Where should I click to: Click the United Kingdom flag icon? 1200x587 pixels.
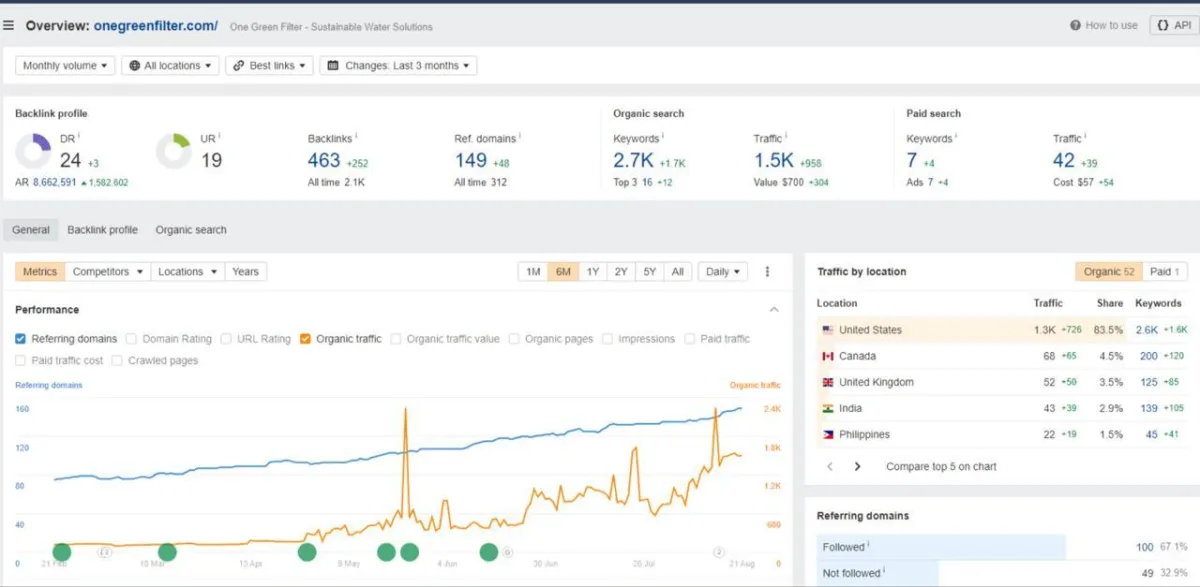tap(827, 382)
